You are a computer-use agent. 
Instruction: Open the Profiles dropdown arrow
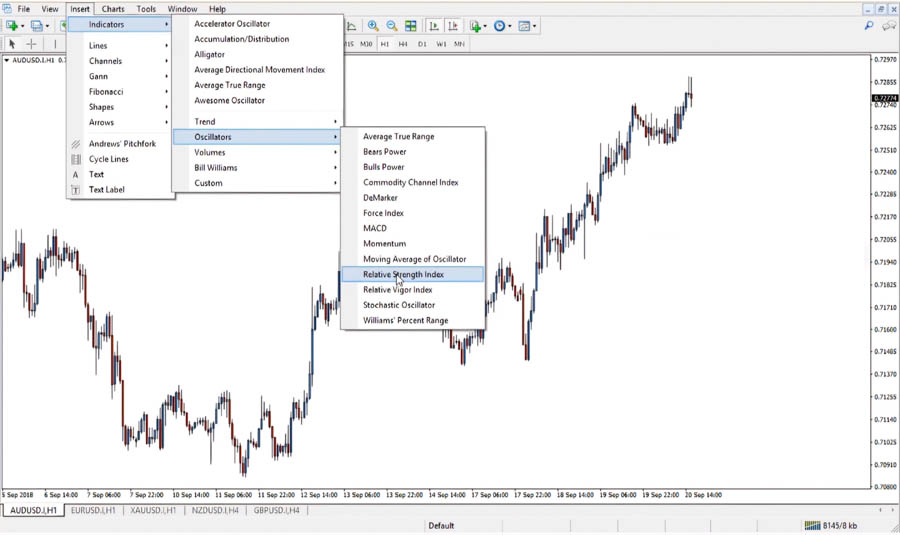(47, 26)
